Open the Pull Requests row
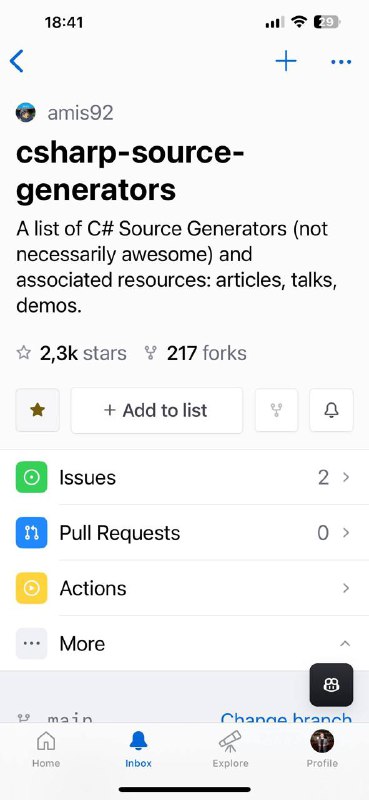 click(x=184, y=533)
